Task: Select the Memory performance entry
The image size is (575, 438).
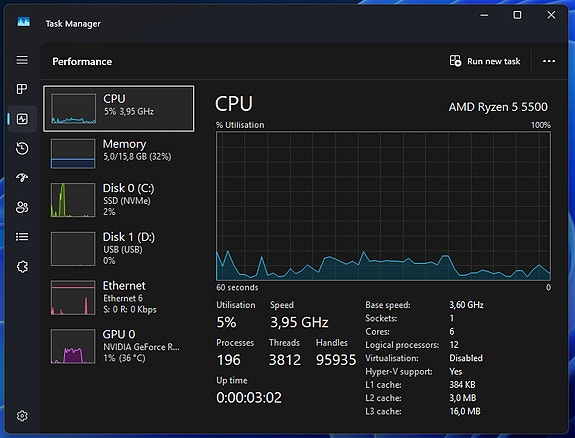Action: [x=118, y=153]
